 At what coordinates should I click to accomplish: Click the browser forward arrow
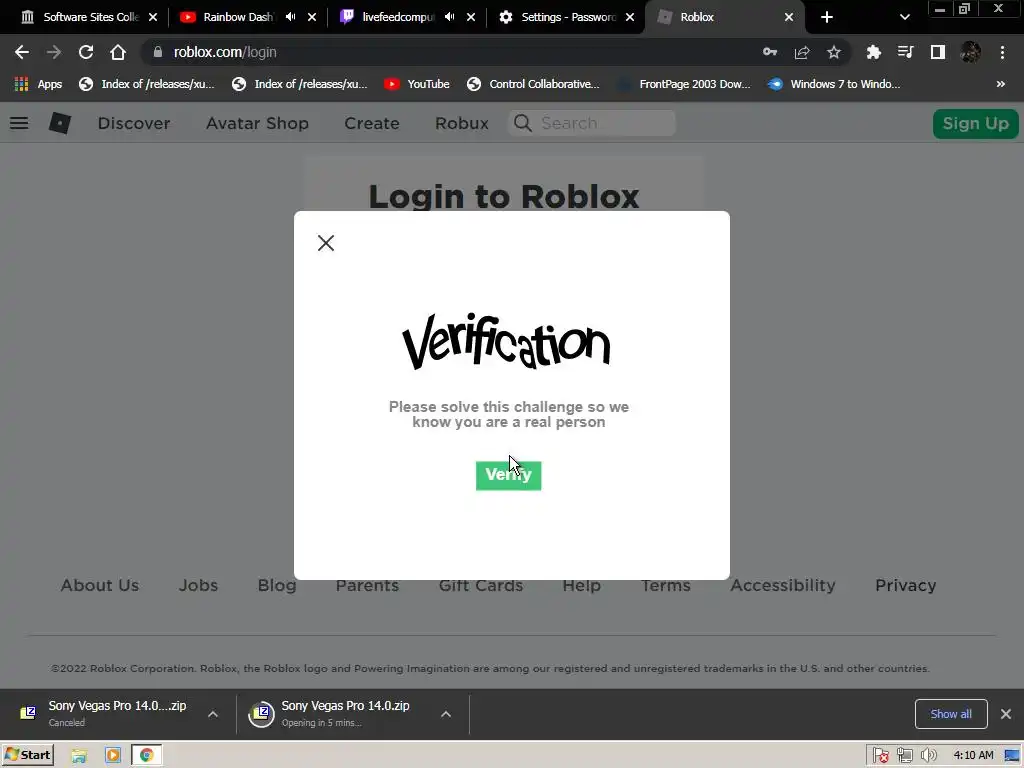coord(54,52)
